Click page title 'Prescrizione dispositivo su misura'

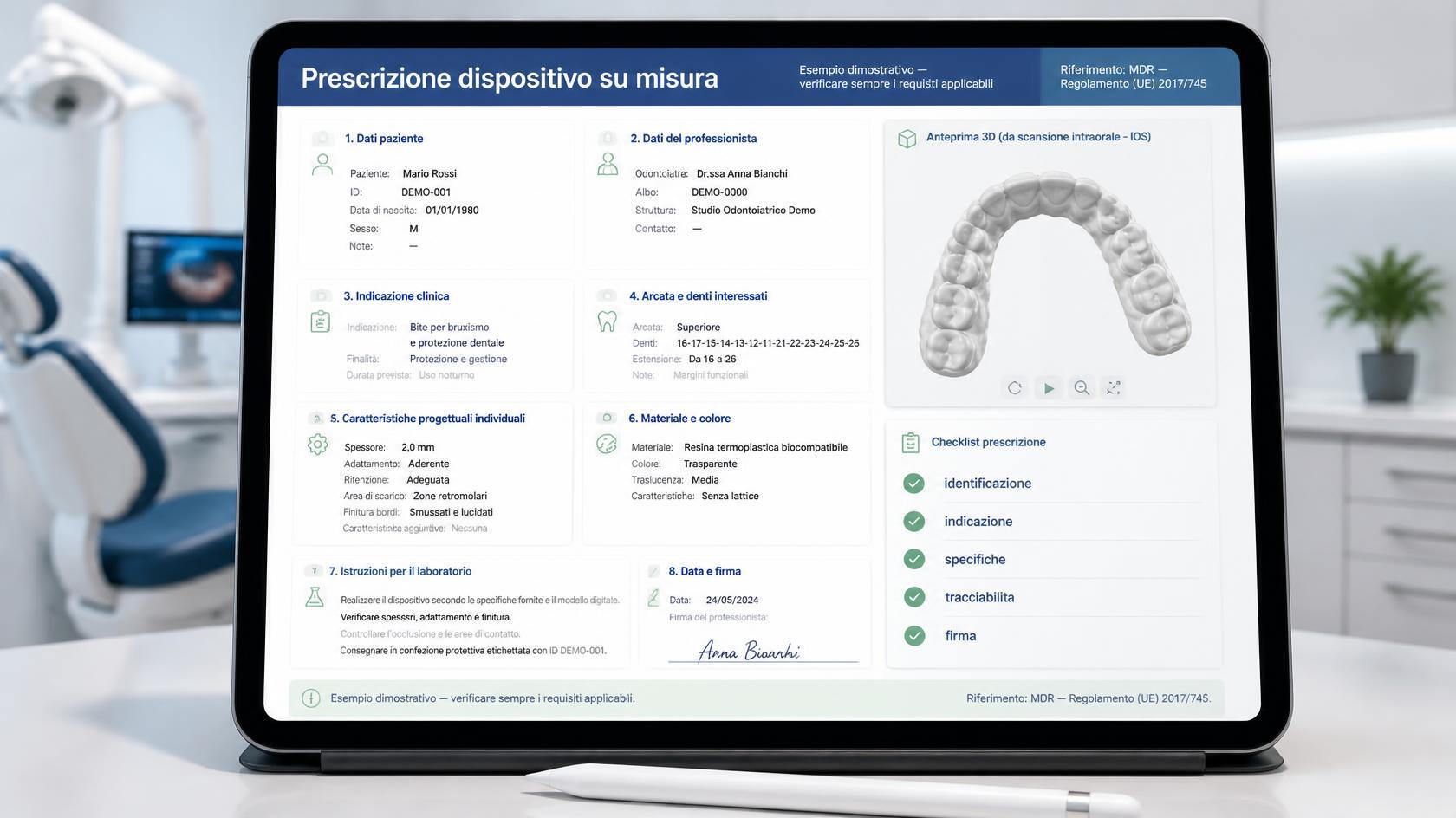pos(510,79)
